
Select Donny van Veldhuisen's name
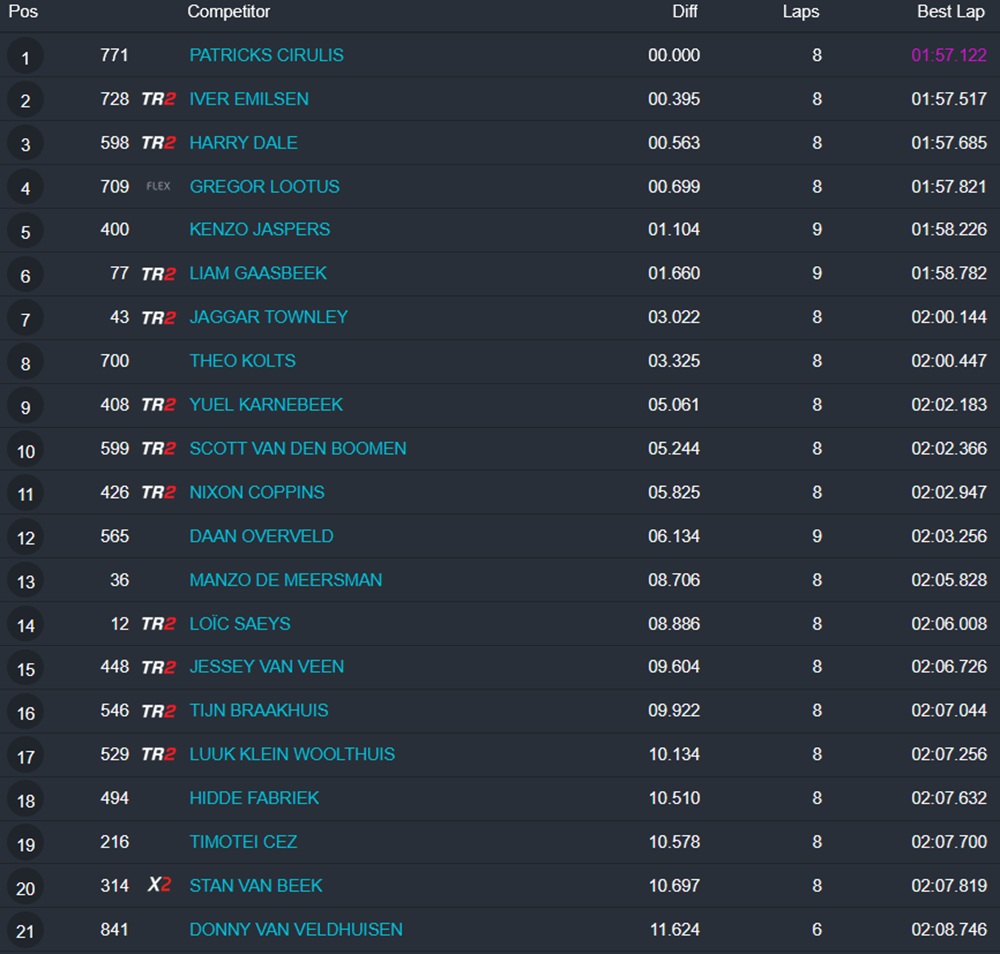pyautogui.click(x=296, y=929)
